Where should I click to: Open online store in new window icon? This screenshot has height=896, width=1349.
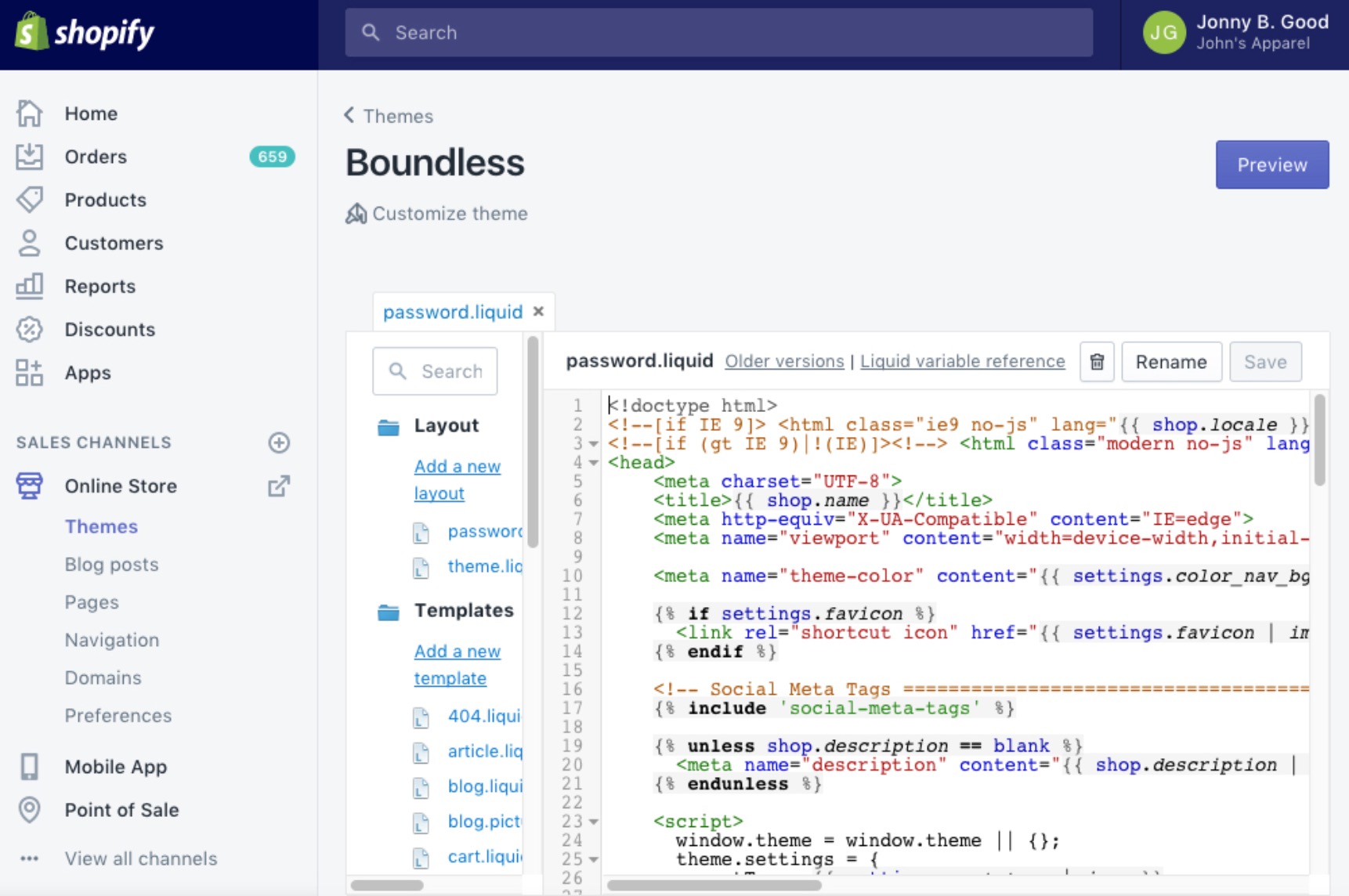(279, 486)
